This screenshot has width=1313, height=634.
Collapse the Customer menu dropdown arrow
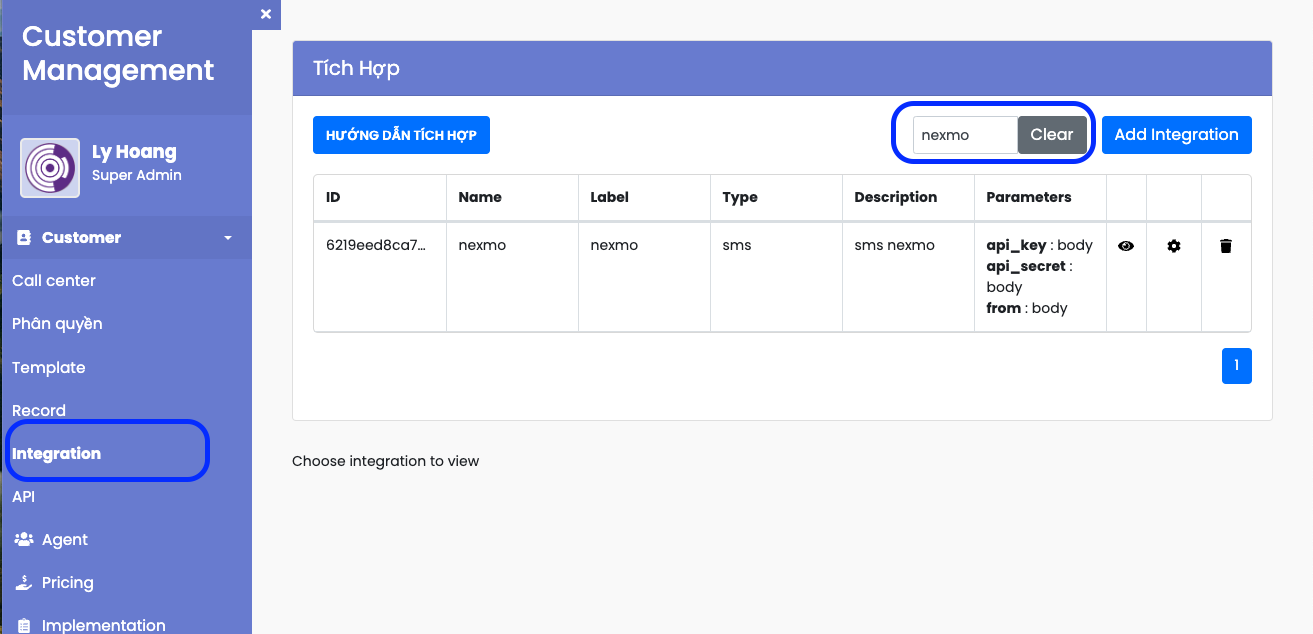click(x=228, y=238)
